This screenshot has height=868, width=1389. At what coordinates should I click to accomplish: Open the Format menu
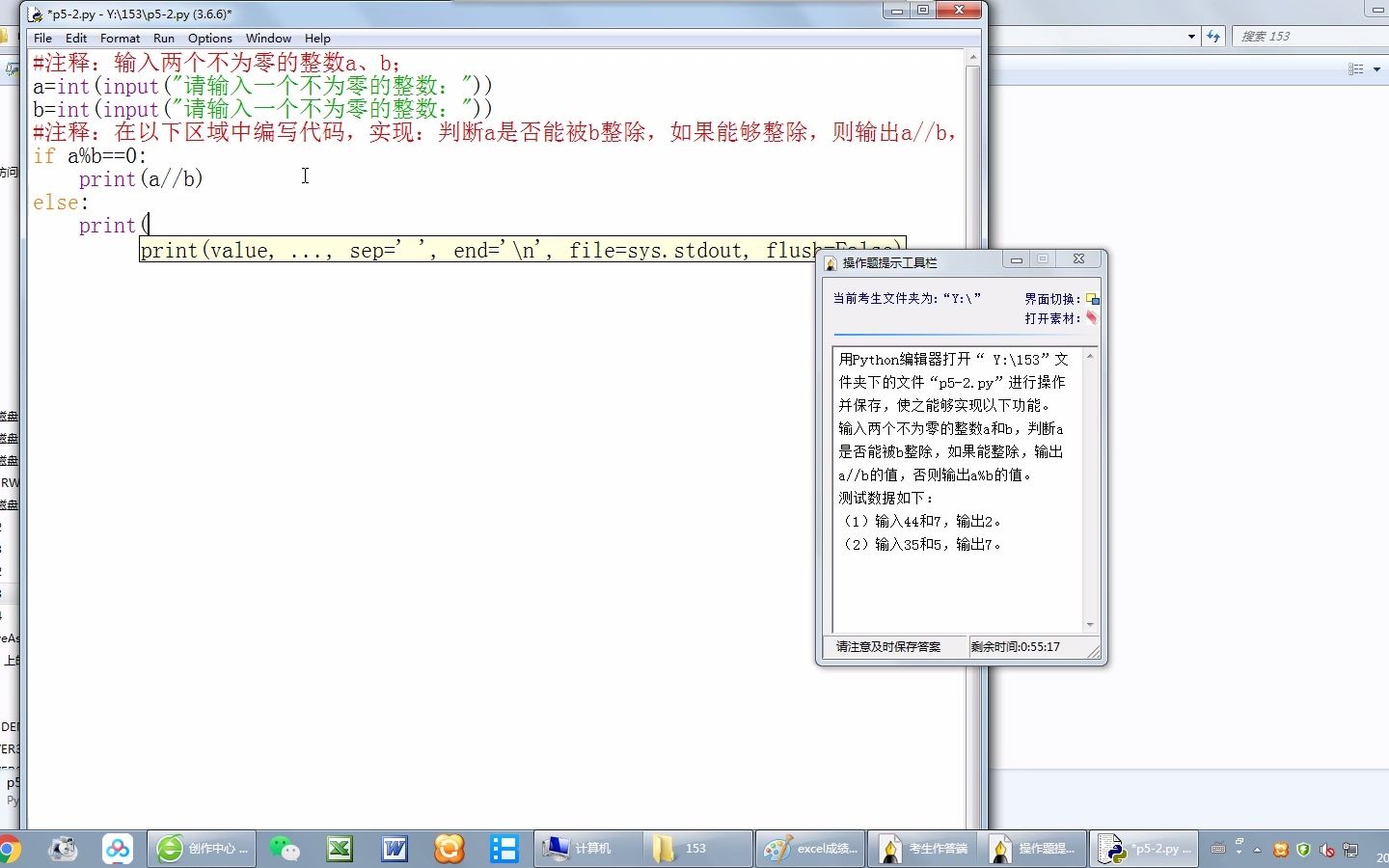[x=120, y=39]
